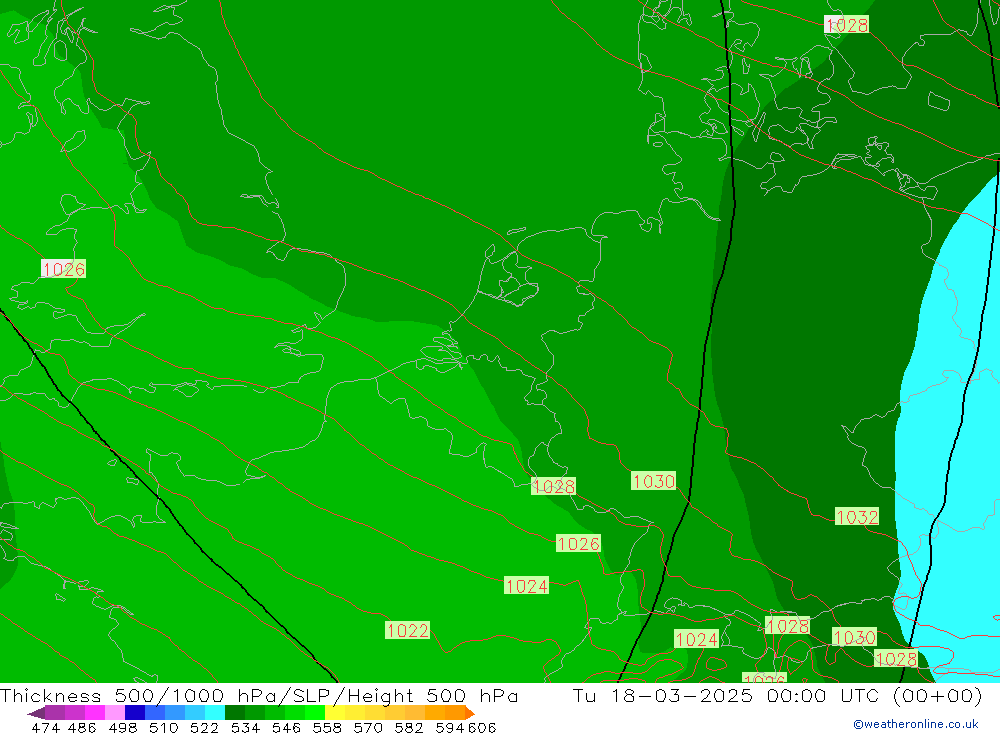Click the 1024 label left of the lower 1028

(x=696, y=639)
